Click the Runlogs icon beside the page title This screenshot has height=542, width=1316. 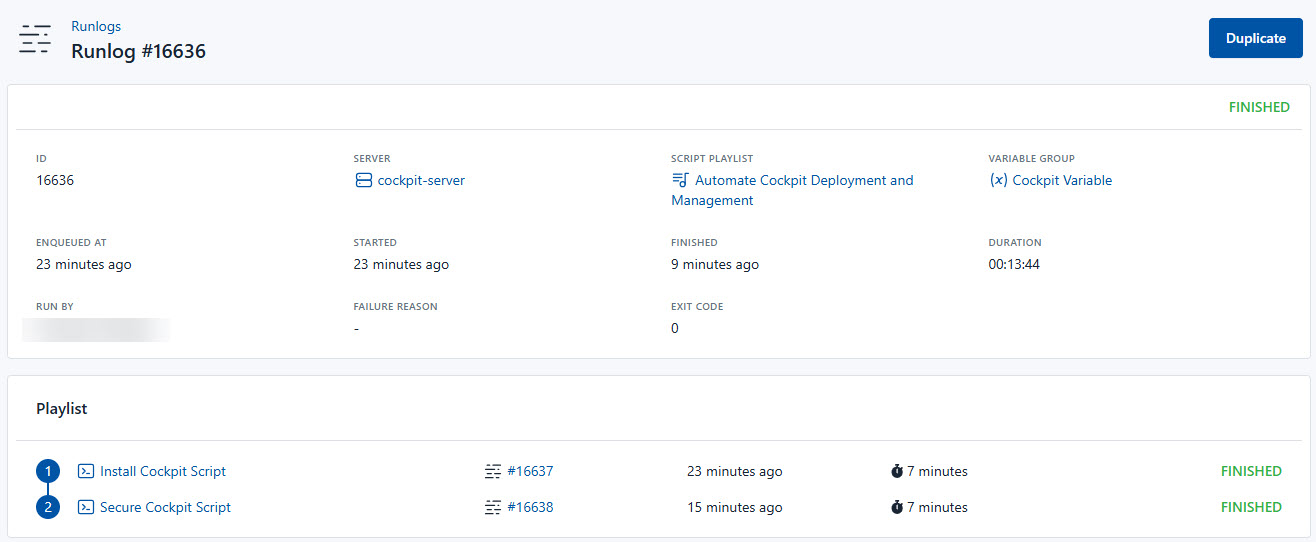tap(35, 39)
